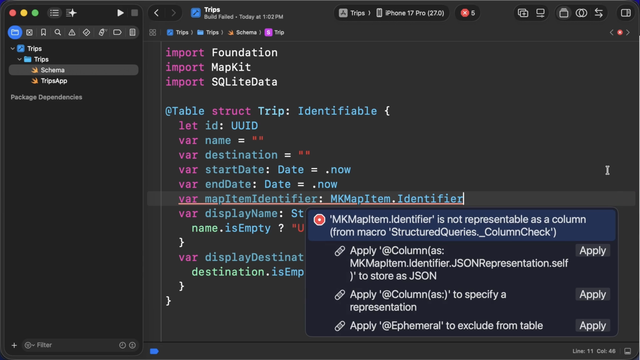
Task: Enable code review overlapping circles icon
Action: (x=581, y=13)
